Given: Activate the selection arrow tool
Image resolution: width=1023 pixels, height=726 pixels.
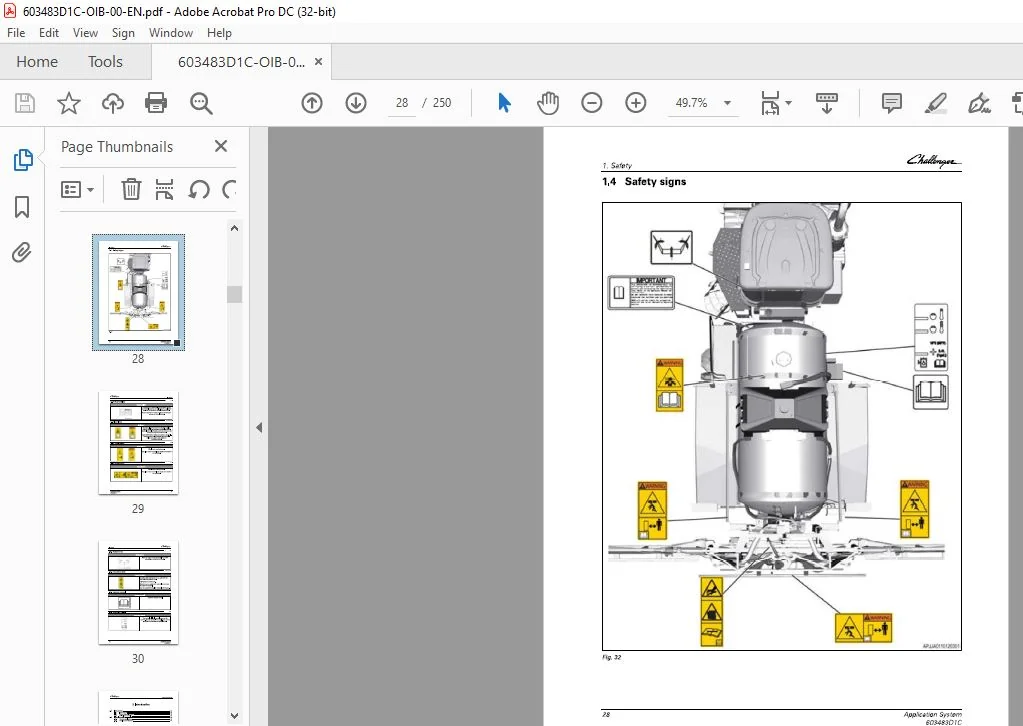Looking at the screenshot, I should [x=504, y=103].
